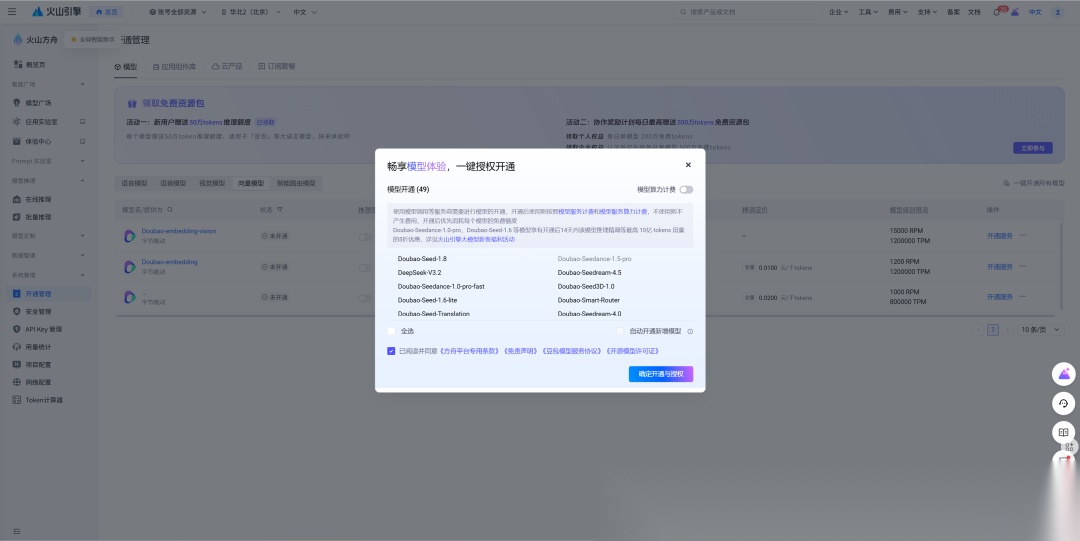Open the 10 条/页 page size dropdown
Image resolution: width=1080 pixels, height=541 pixels.
coord(1041,329)
